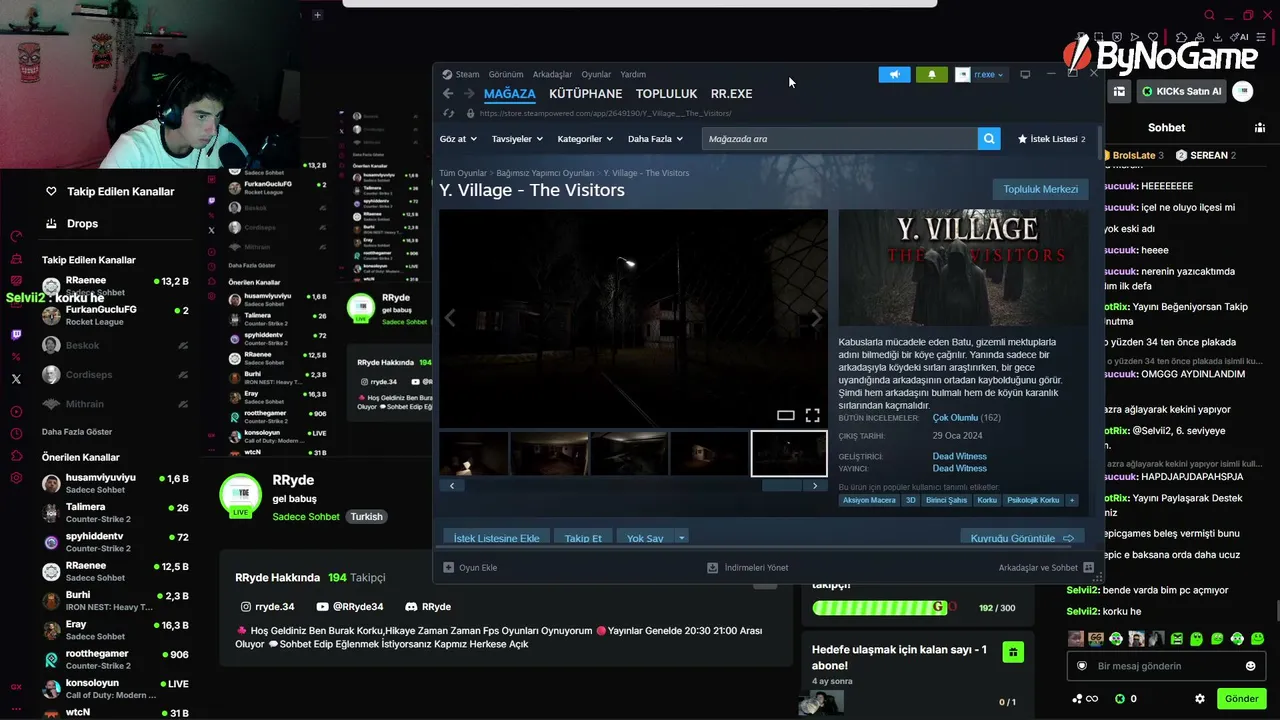Switch Steam to Big Picture mode

point(1025,74)
